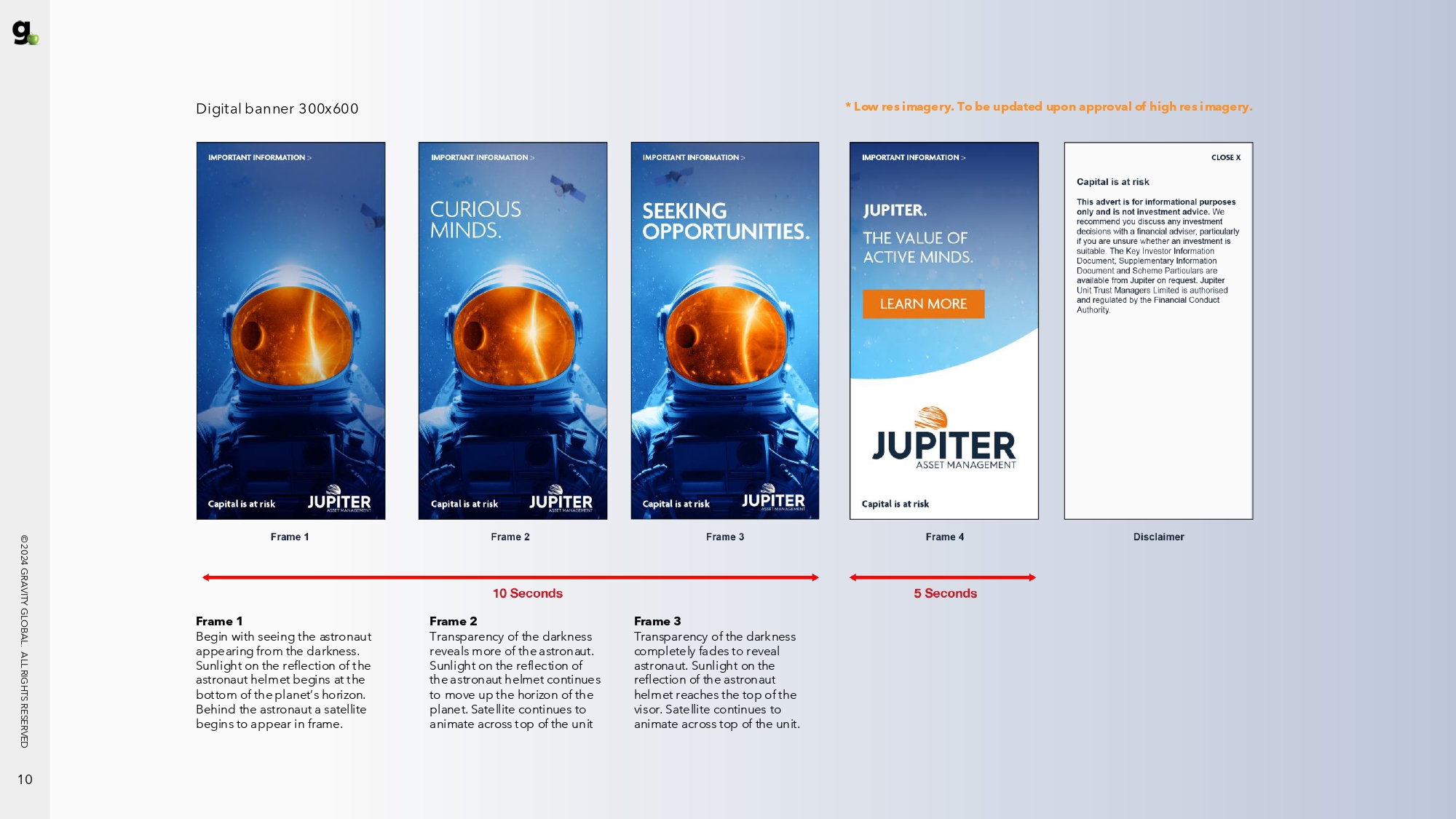Click the 'Frame 2' caption label

[x=510, y=537]
